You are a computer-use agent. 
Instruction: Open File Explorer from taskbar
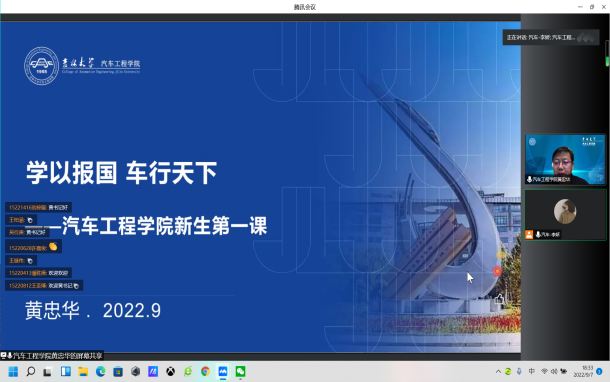click(83, 372)
